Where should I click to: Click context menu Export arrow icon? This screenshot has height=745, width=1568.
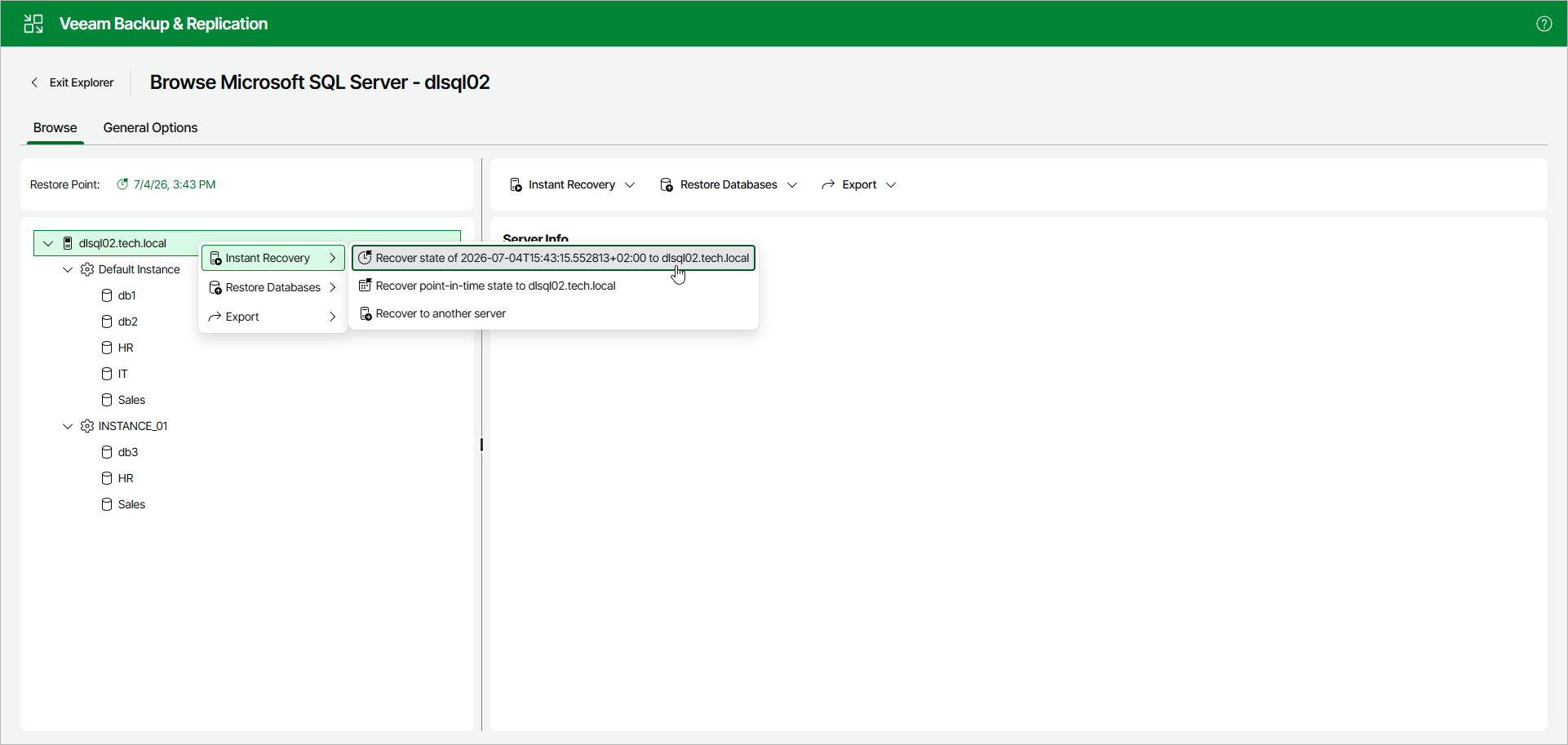point(215,317)
